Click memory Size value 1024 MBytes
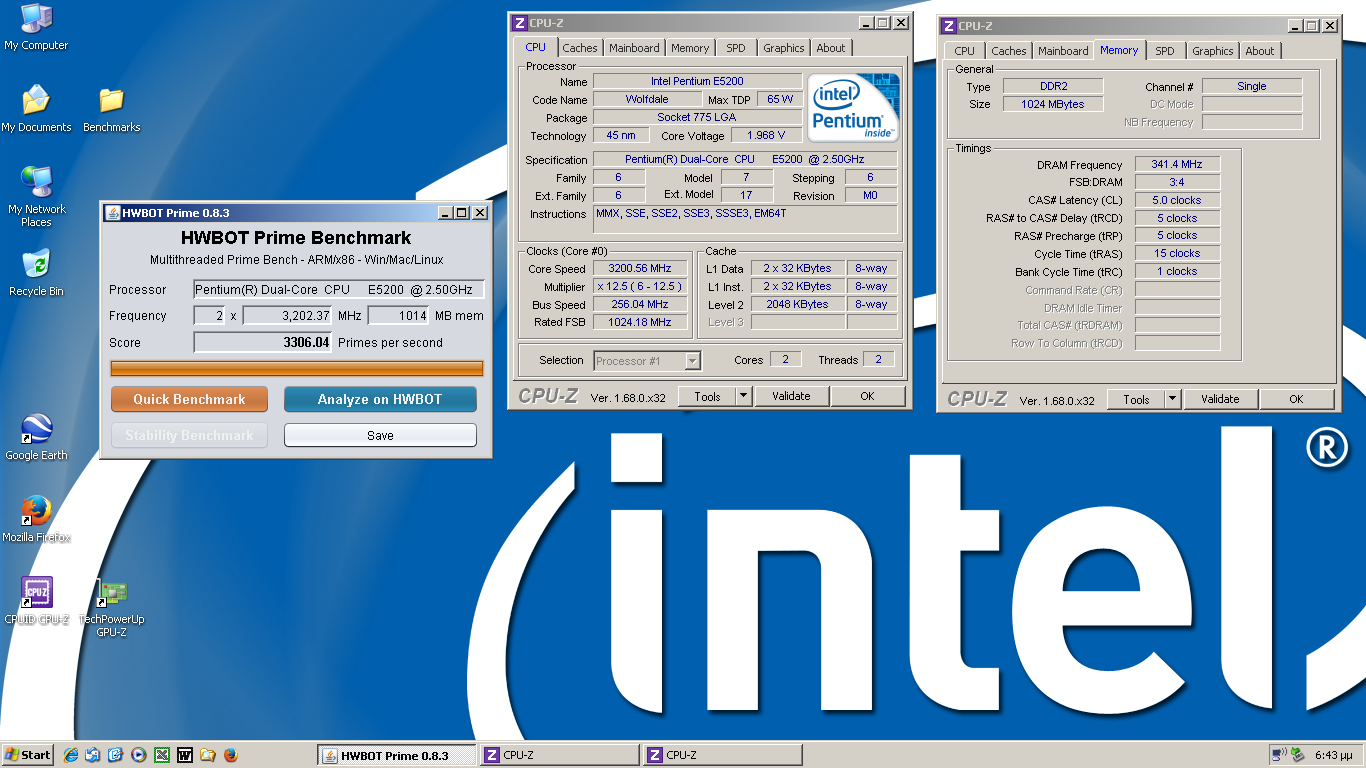Image resolution: width=1366 pixels, height=768 pixels. (1052, 104)
